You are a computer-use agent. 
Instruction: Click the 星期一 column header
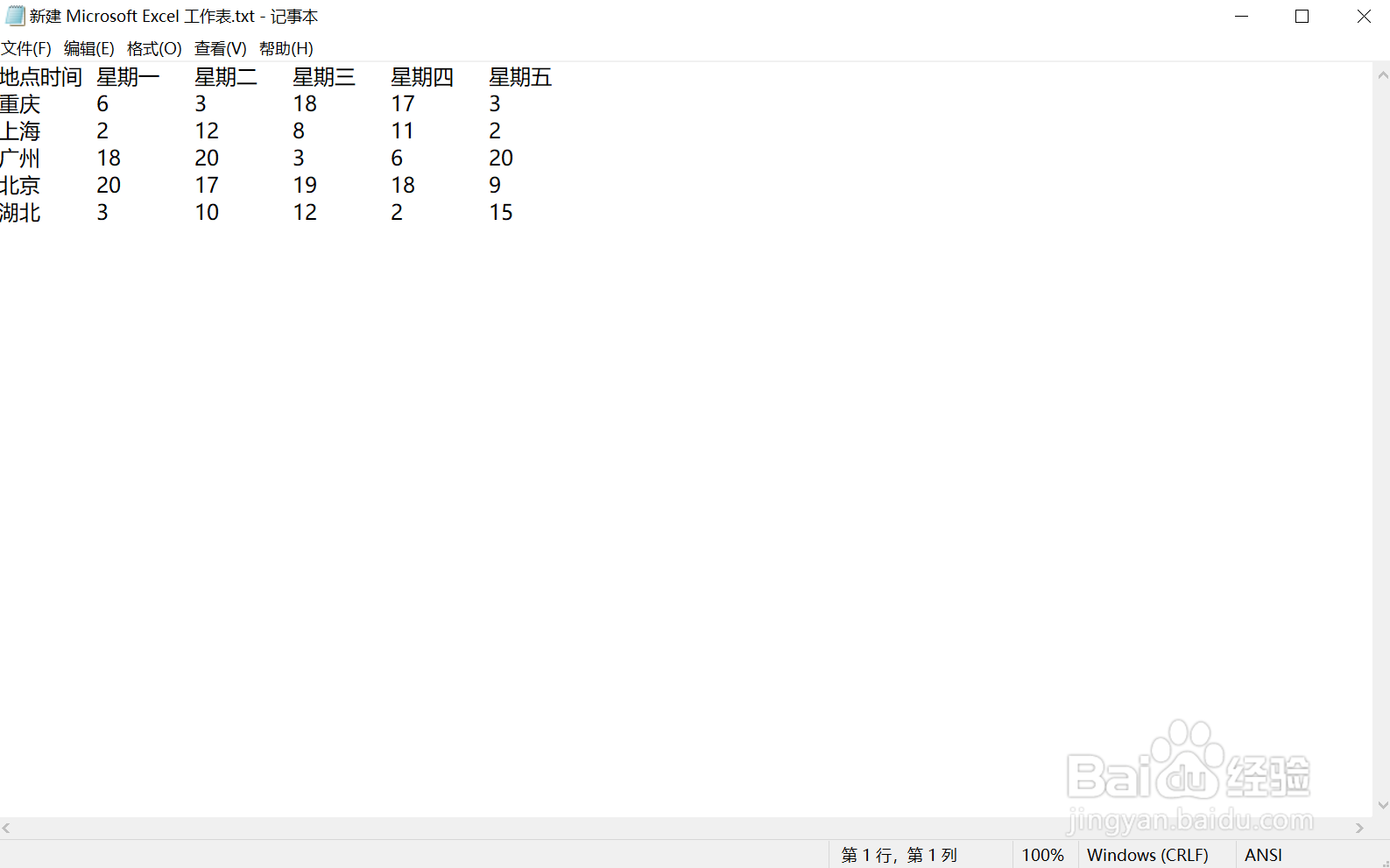point(128,77)
